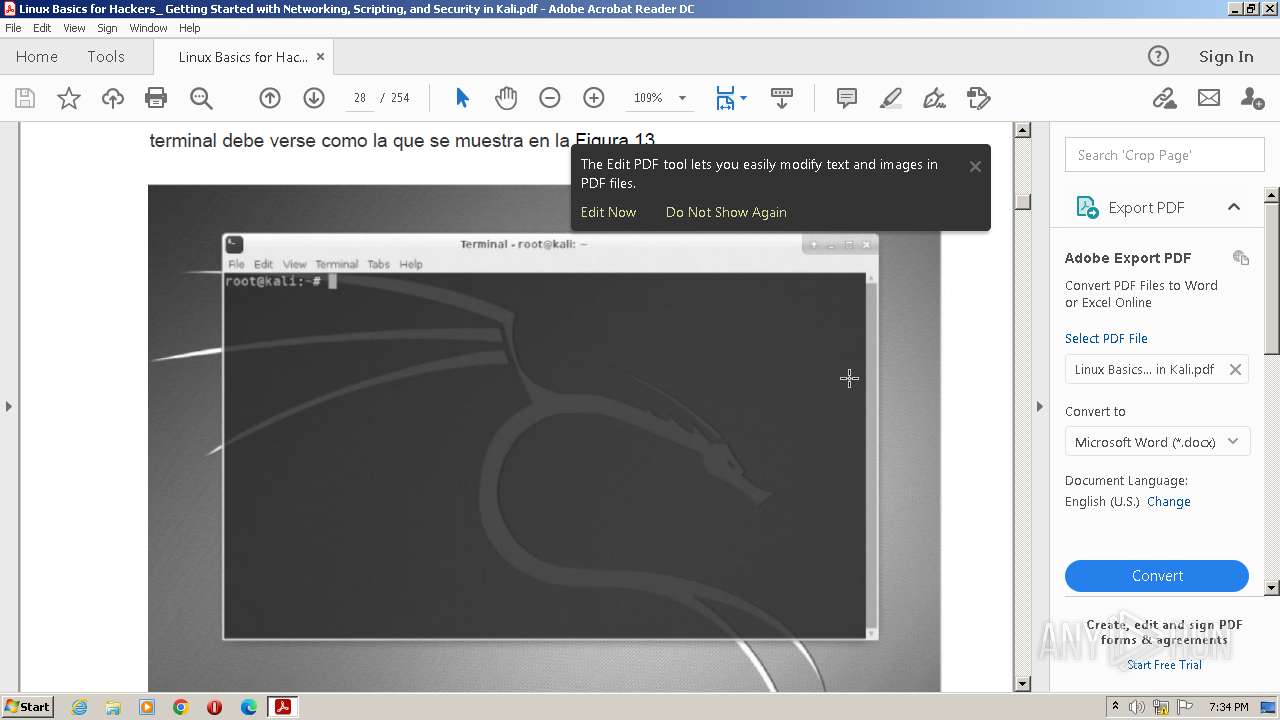Select the Linux Basics document tab
Viewport: 1280px width, 720px height.
tap(243, 57)
